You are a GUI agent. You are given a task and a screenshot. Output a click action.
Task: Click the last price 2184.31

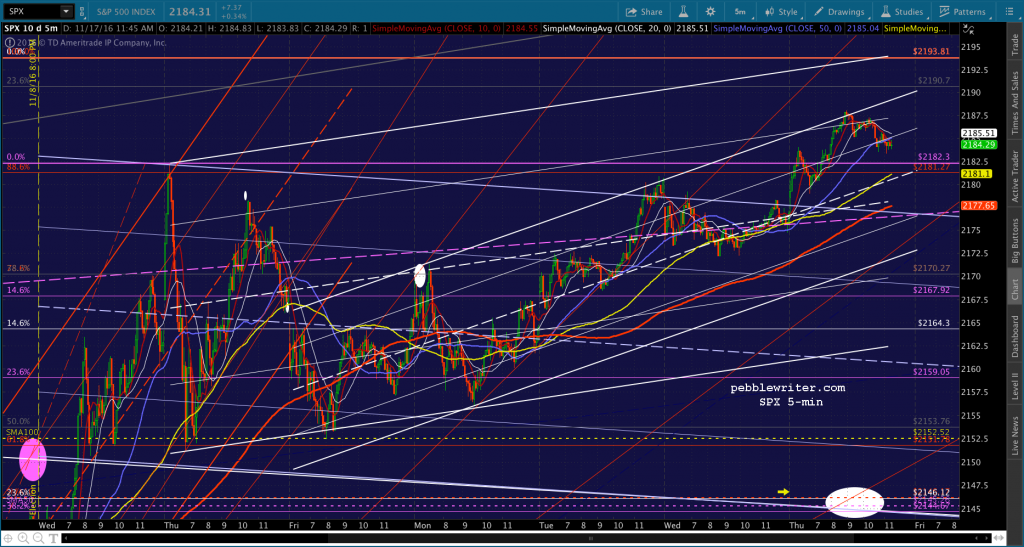coord(188,11)
